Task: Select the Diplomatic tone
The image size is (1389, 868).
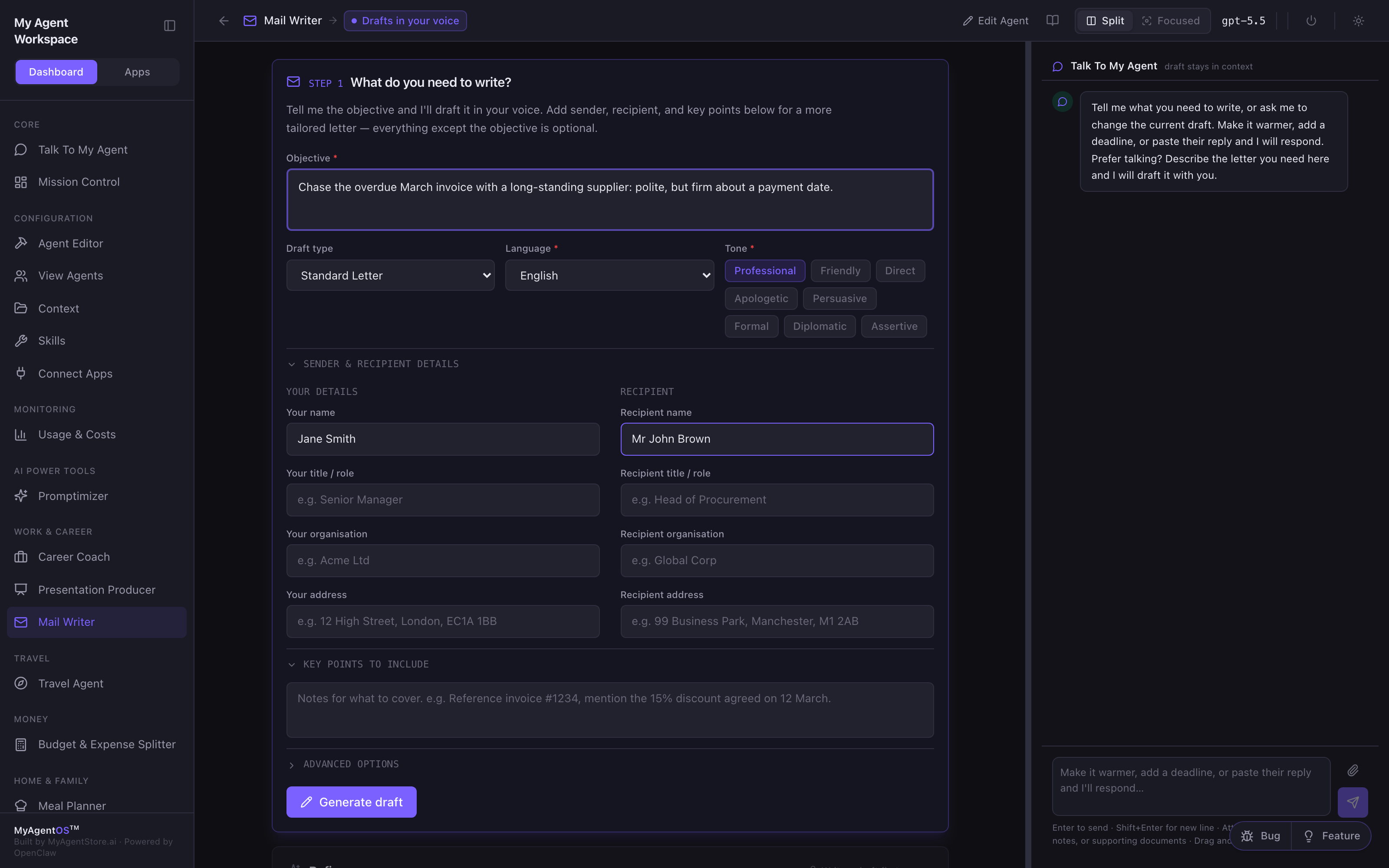Action: (x=819, y=326)
